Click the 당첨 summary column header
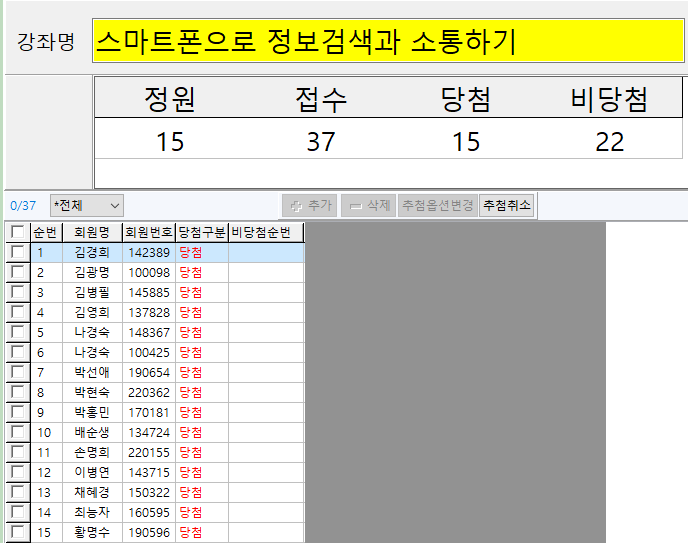 466,99
